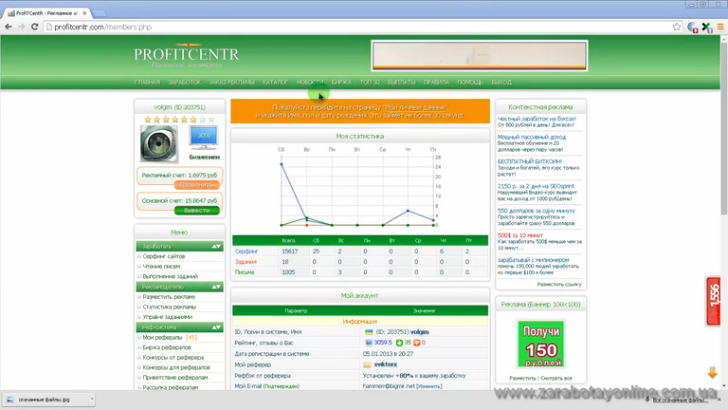Open the Chrome menu icon
This screenshot has height=410, width=728.
[x=721, y=27]
